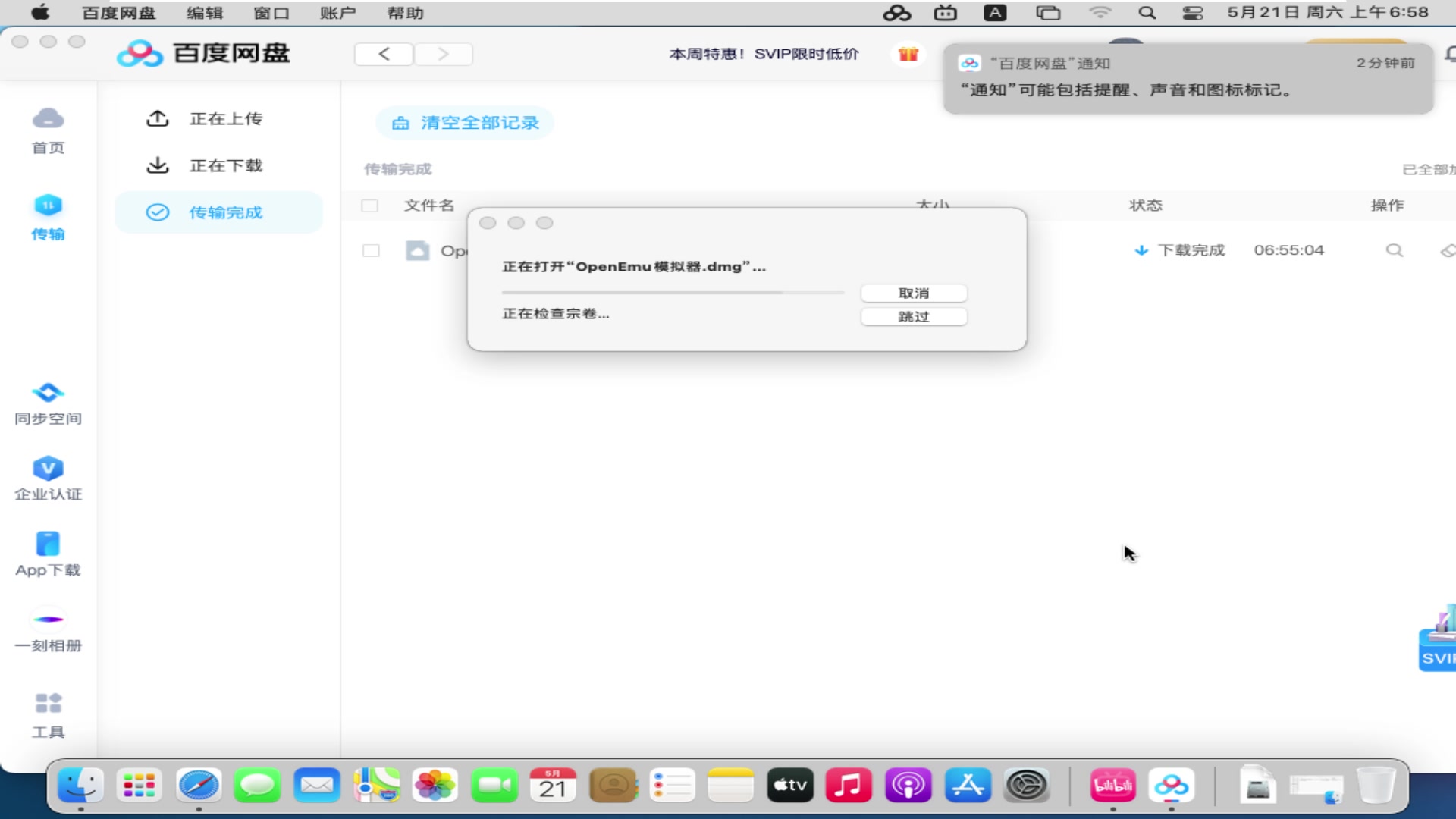Open 同步空间 sync space

[48, 404]
